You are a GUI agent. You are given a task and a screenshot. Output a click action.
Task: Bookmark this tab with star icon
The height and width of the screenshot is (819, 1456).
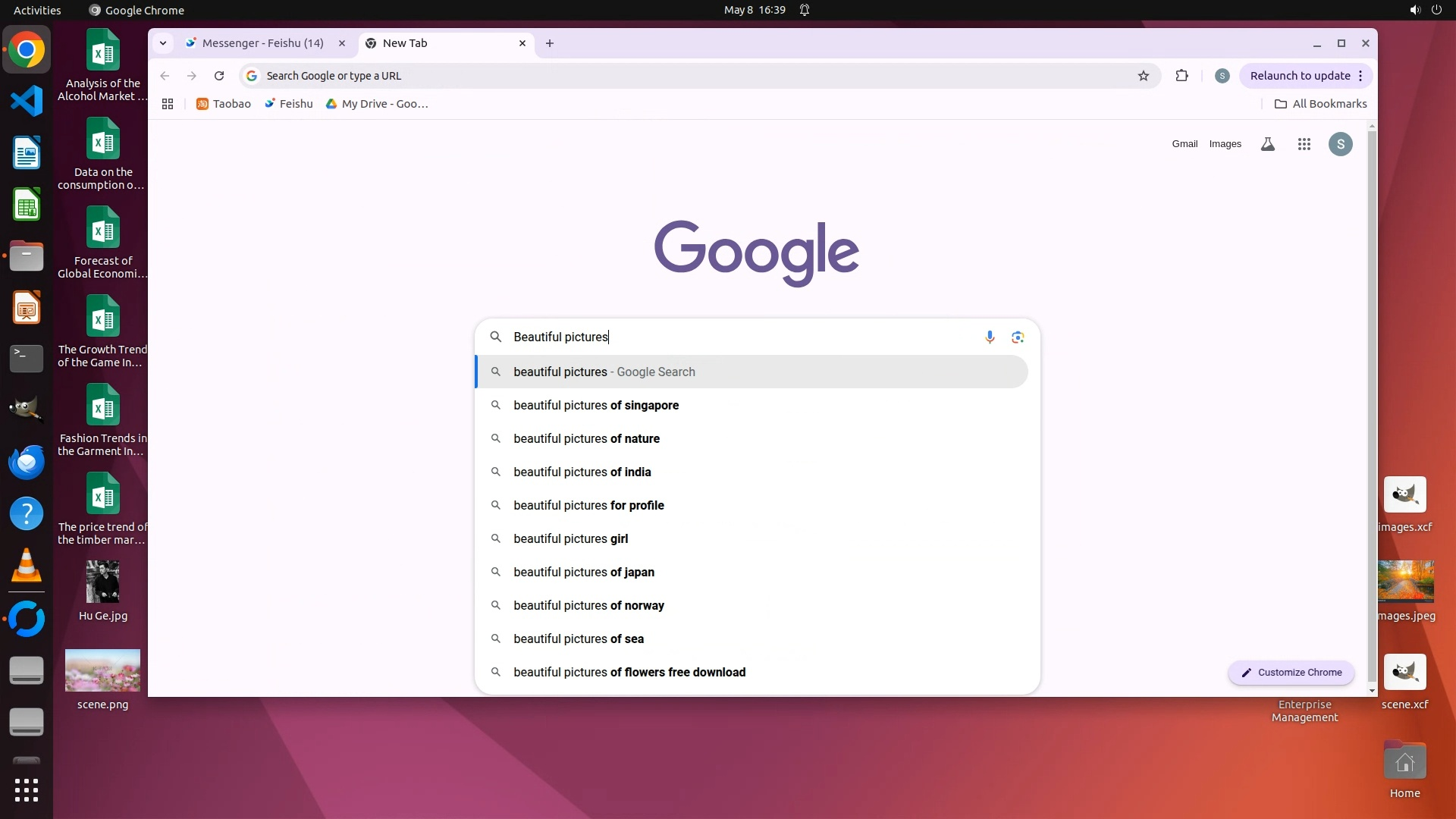[x=1144, y=76]
